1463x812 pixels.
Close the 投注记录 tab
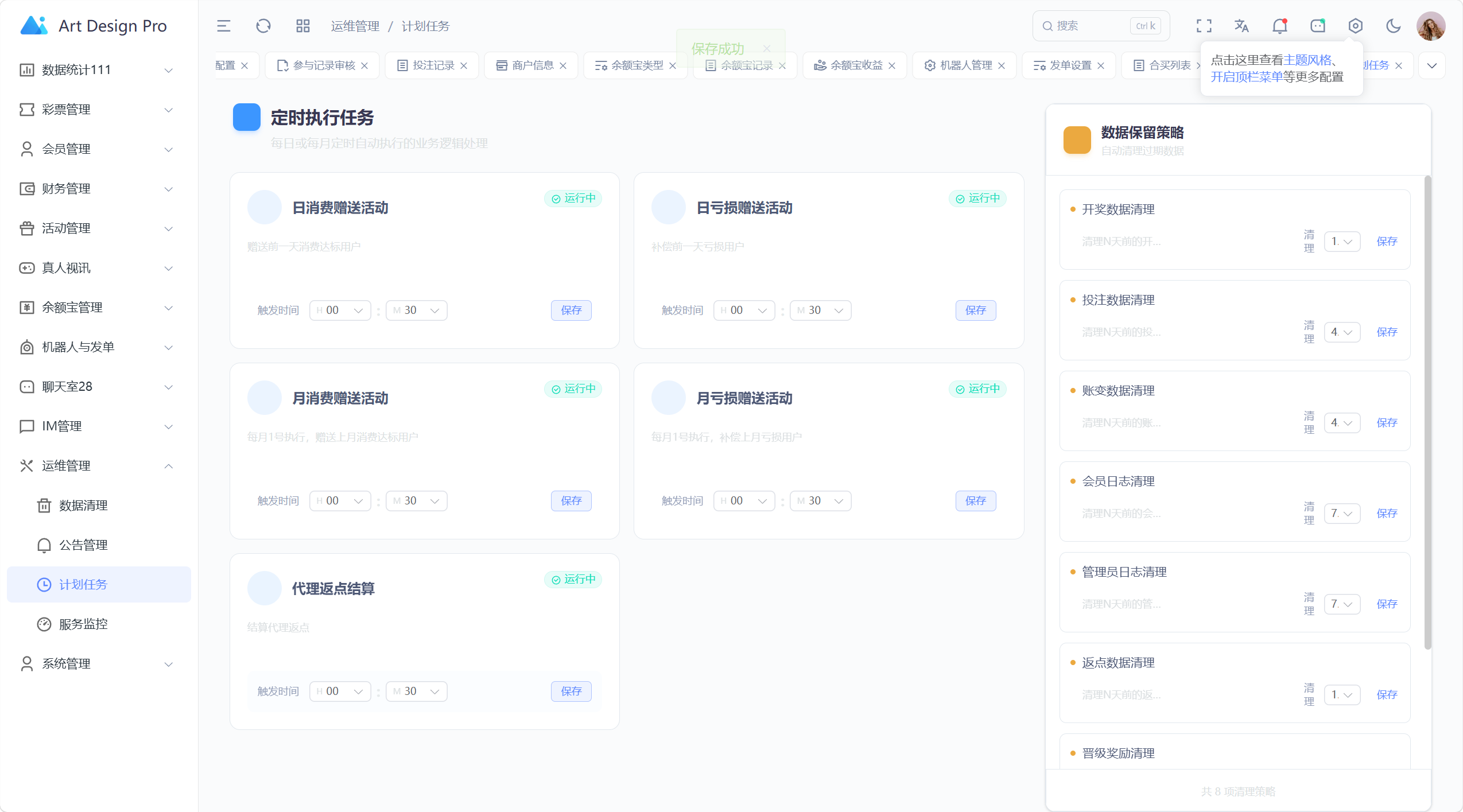click(464, 65)
